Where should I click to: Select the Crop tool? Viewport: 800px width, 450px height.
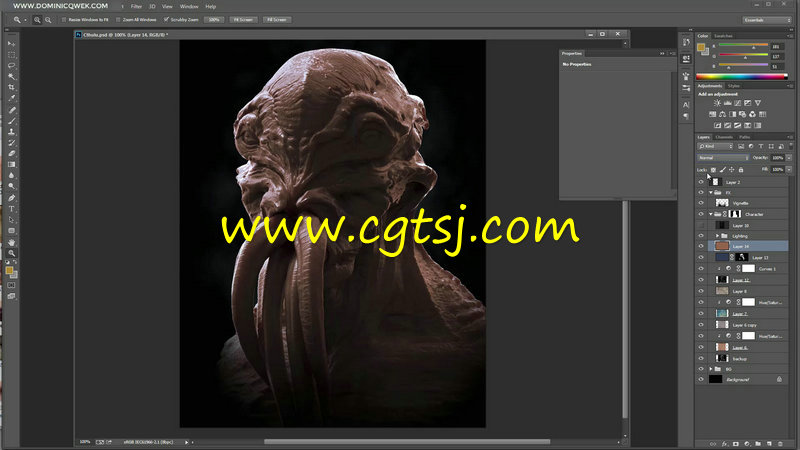pos(11,87)
